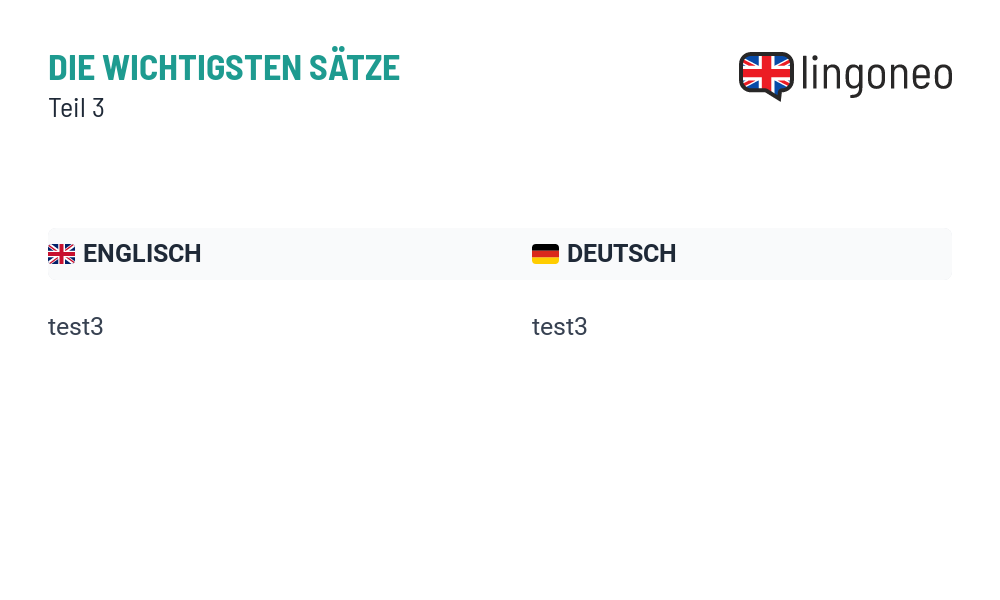Click the gold stripe of the German flag
Image resolution: width=1000 pixels, height=600 pixels.
click(545, 260)
